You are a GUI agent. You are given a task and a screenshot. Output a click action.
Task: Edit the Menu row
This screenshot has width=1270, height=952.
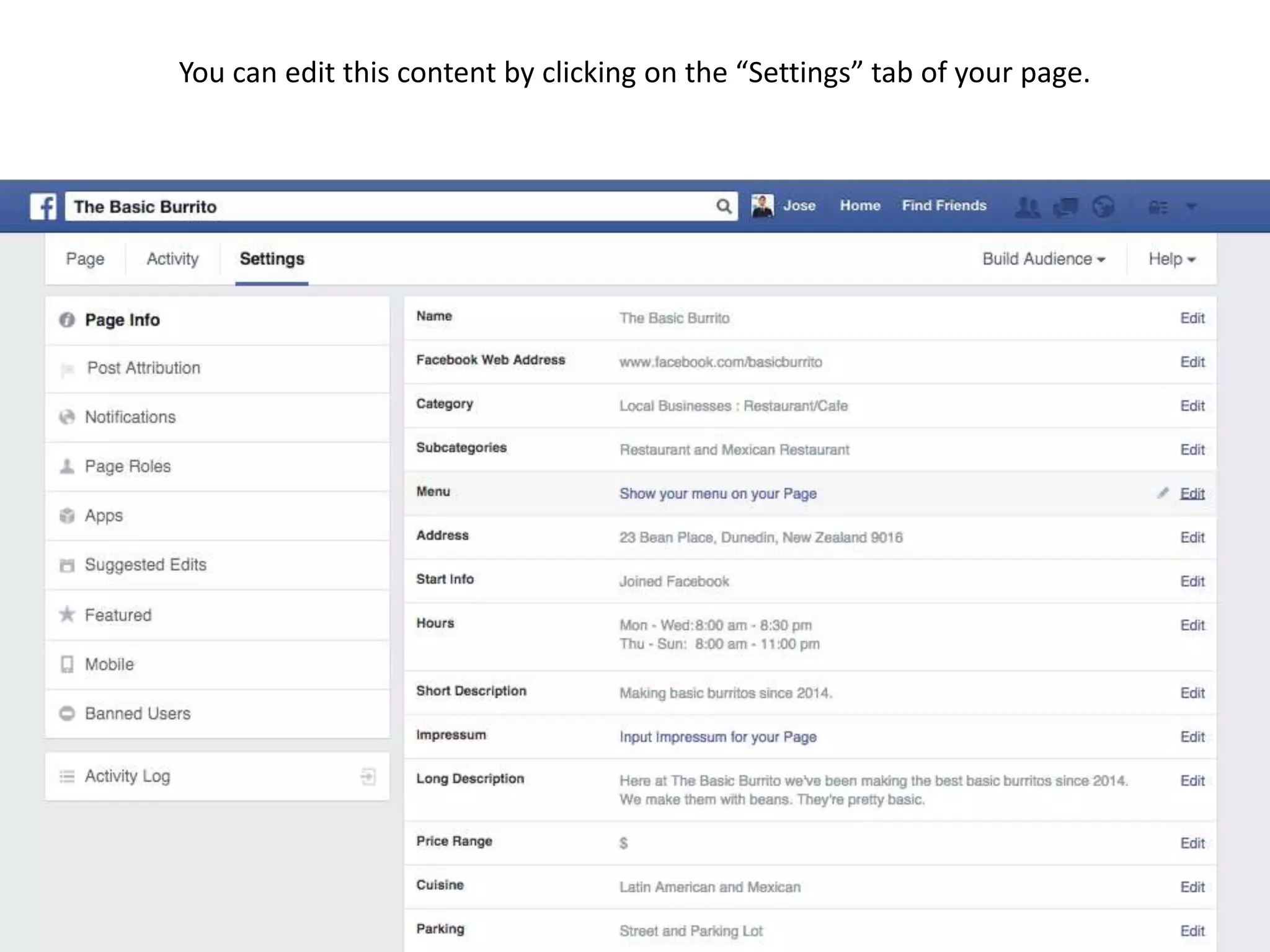(1192, 493)
